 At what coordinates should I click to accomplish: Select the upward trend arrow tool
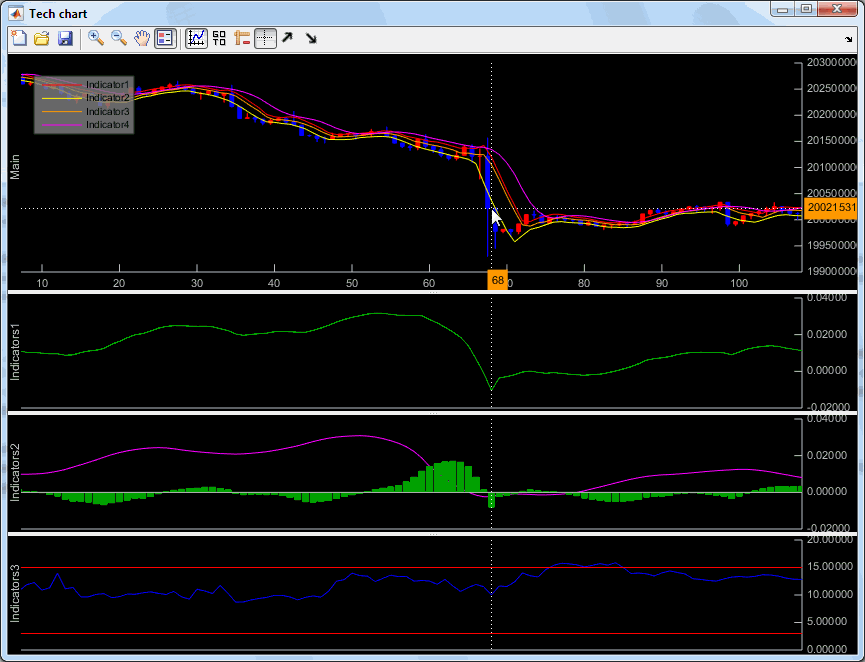288,38
